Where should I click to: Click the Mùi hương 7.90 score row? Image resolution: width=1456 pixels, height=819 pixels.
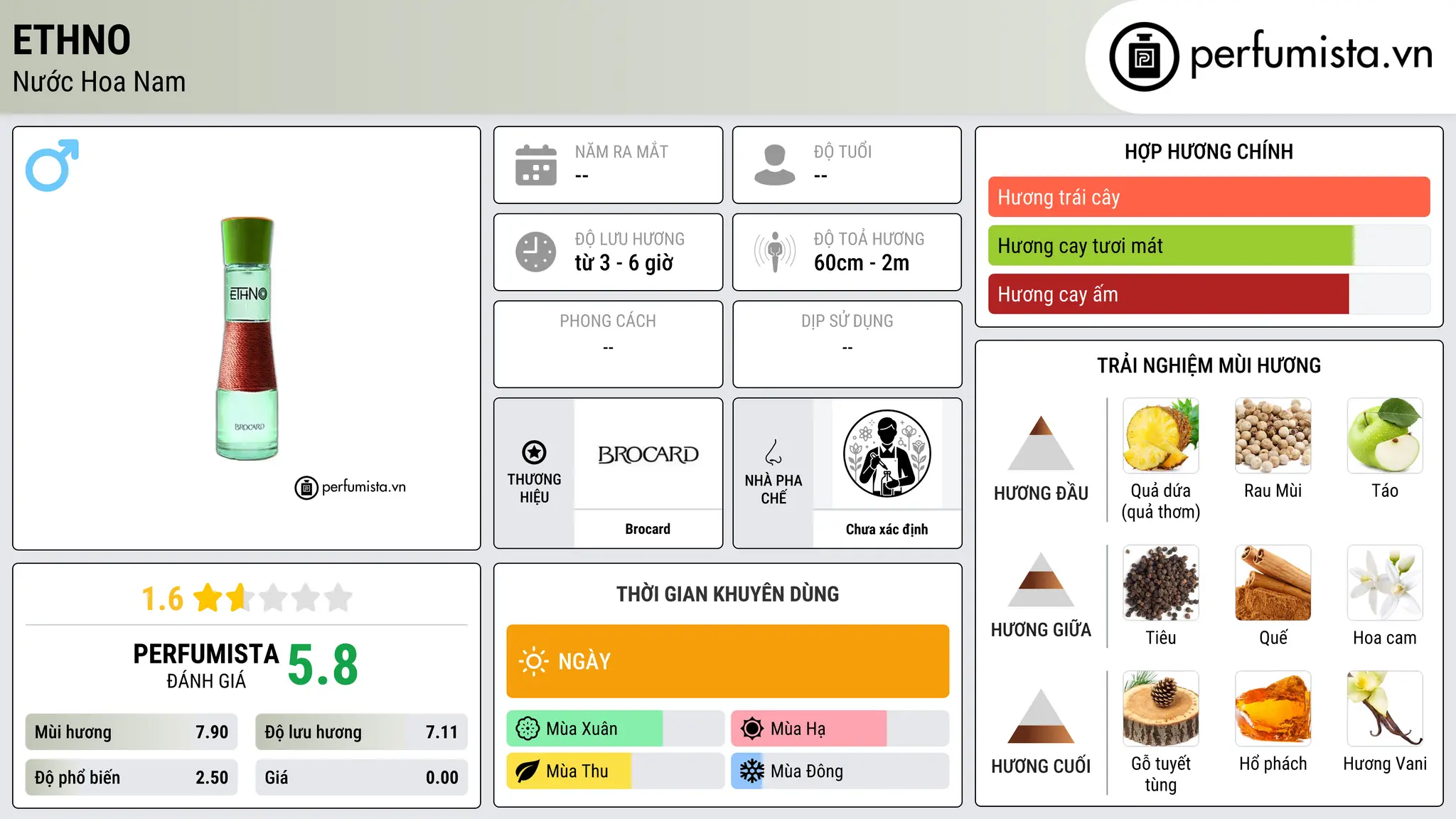coord(132,732)
